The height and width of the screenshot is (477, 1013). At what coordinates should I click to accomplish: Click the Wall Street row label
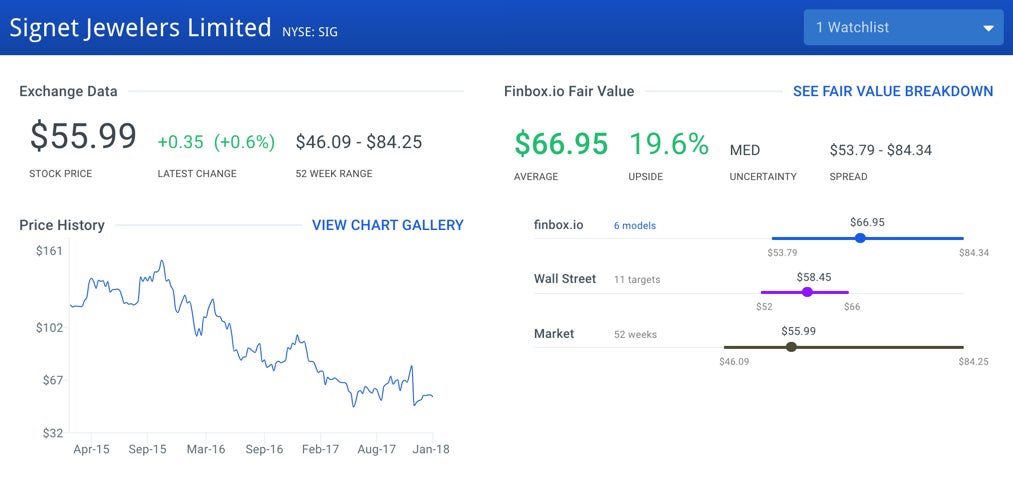click(x=565, y=279)
